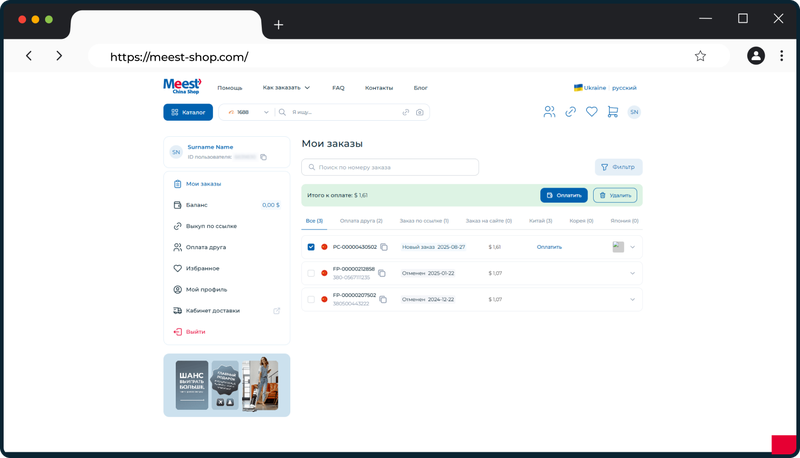Copy the user ID in profile card

pos(264,157)
